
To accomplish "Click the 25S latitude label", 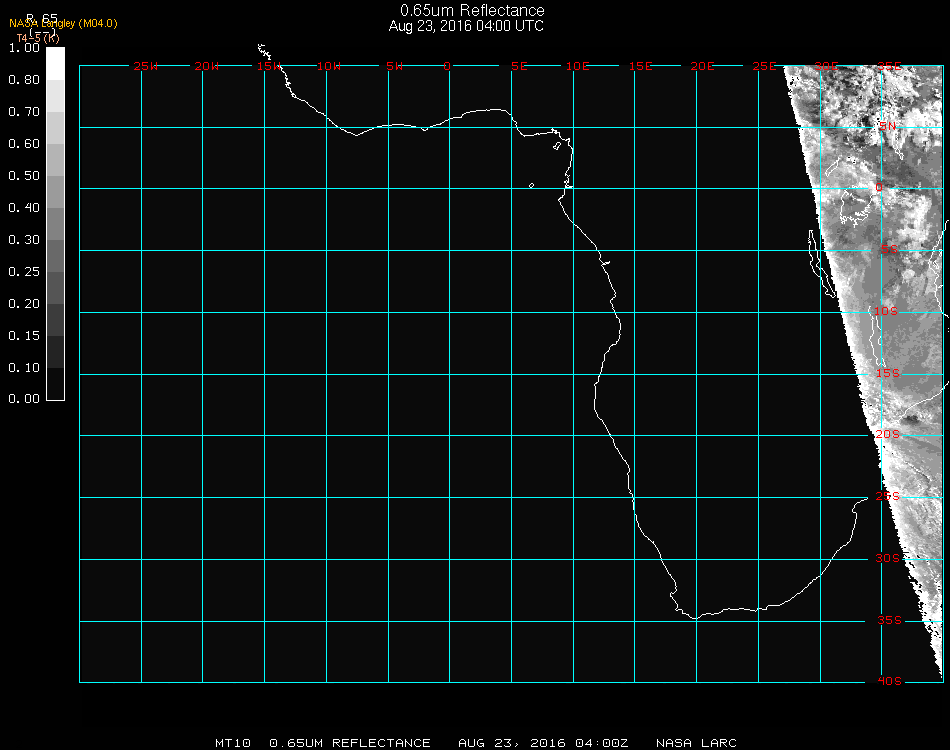I will point(888,496).
